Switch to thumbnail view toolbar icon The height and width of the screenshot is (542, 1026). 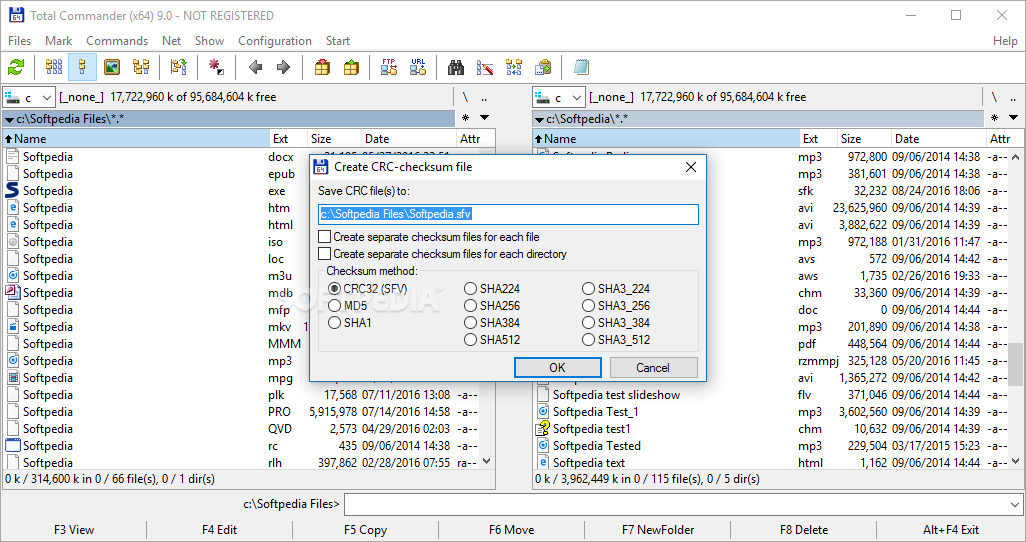coord(112,67)
